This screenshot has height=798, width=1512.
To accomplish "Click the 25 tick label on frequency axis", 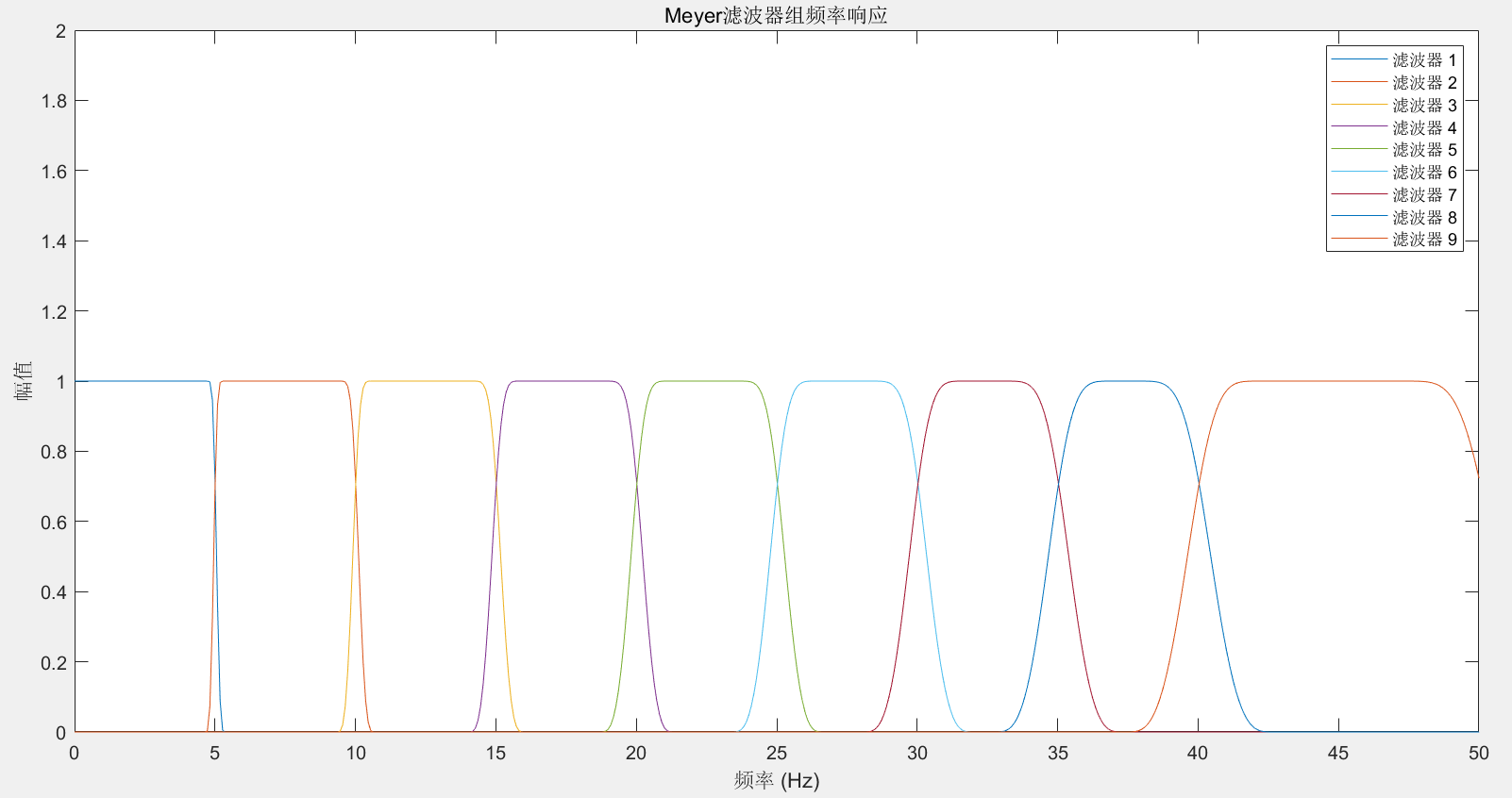I will click(x=777, y=753).
